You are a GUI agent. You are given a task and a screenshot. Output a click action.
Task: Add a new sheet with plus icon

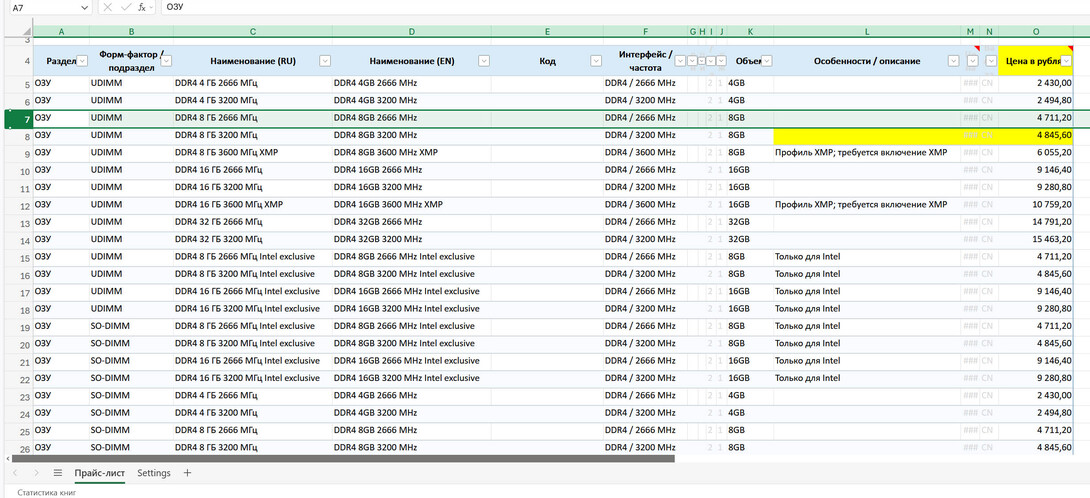click(187, 473)
